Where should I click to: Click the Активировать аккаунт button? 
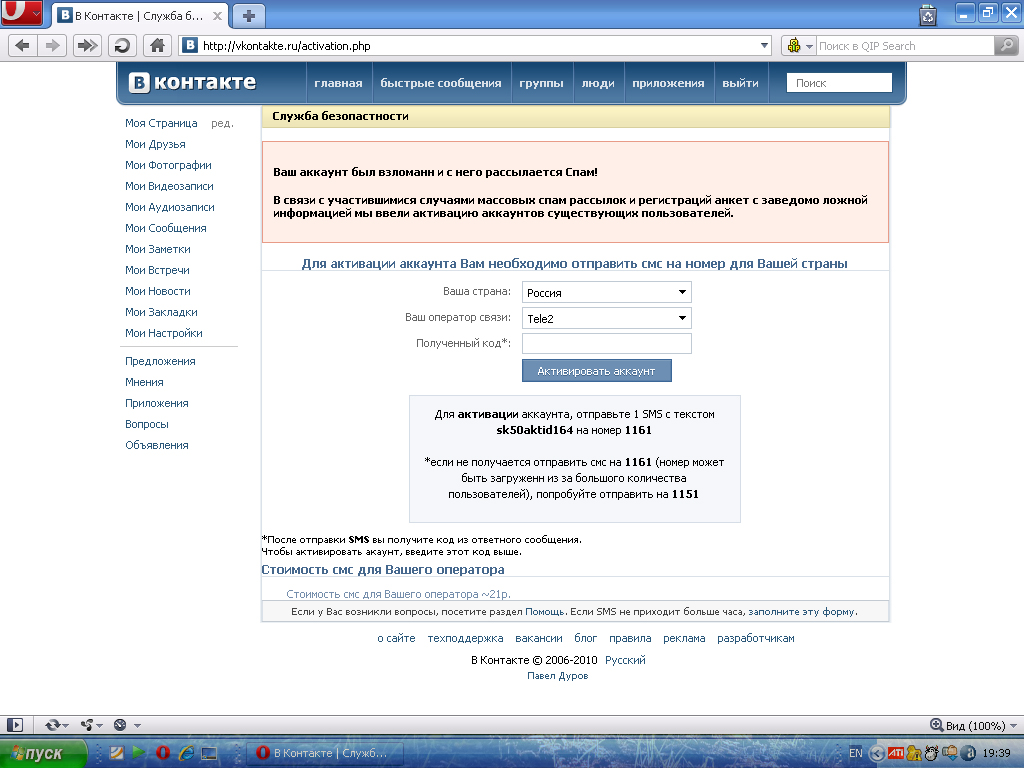[596, 370]
